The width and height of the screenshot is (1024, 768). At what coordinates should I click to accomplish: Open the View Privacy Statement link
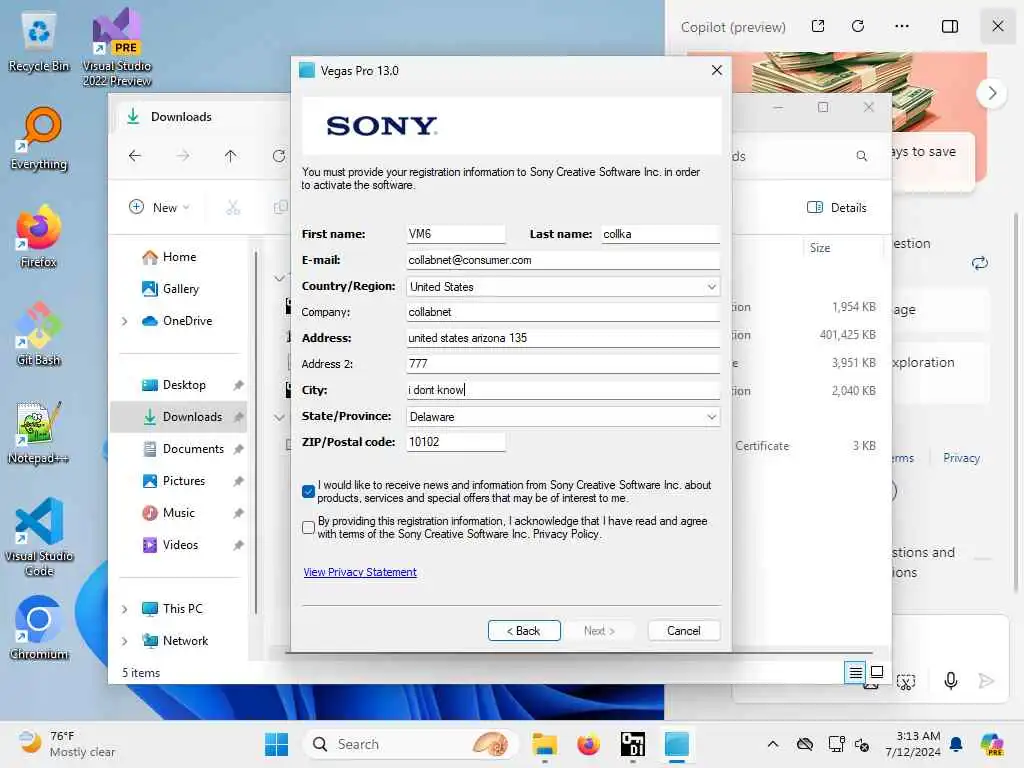coord(360,572)
